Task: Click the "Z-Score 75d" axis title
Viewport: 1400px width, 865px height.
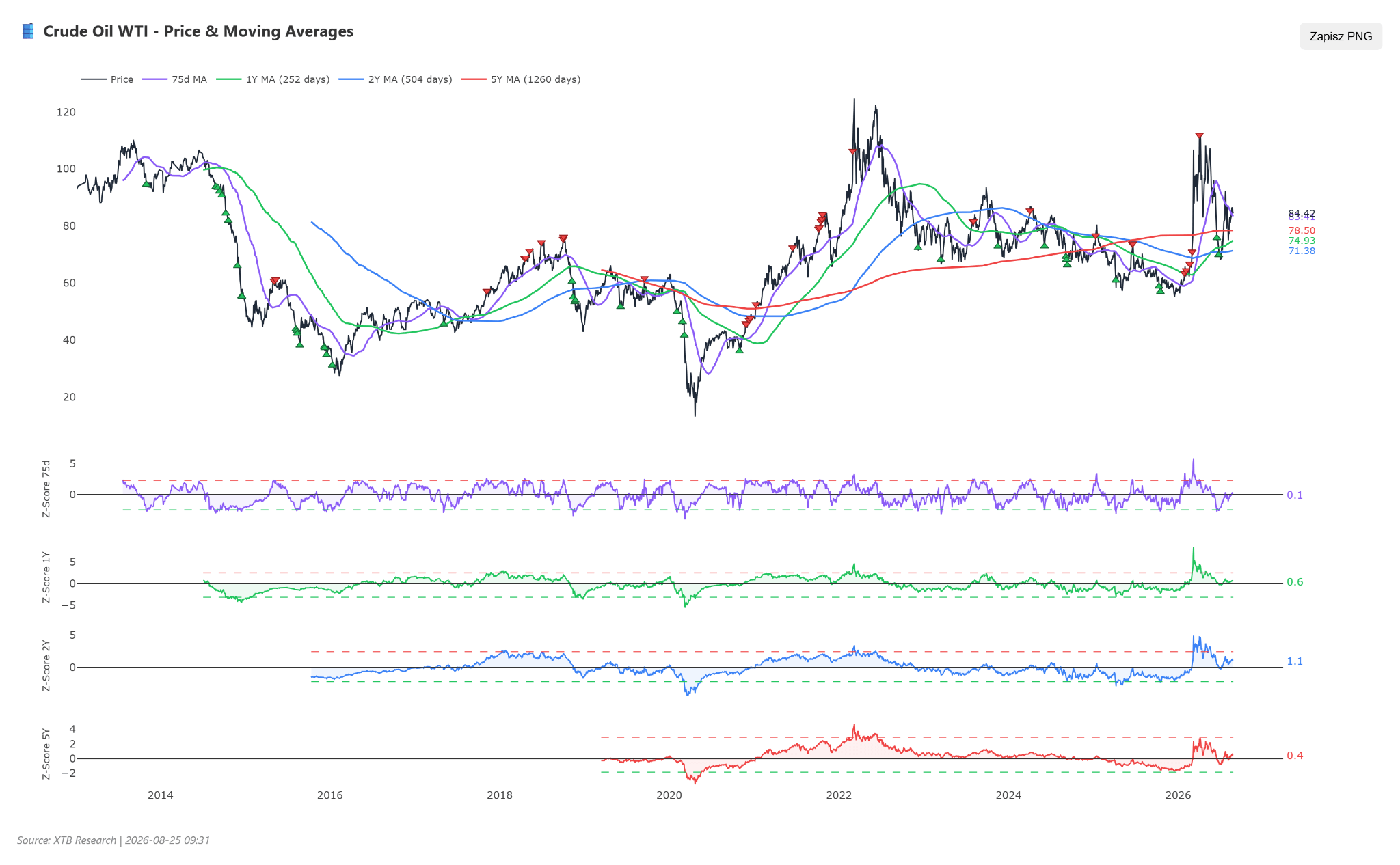Action: pyautogui.click(x=46, y=489)
